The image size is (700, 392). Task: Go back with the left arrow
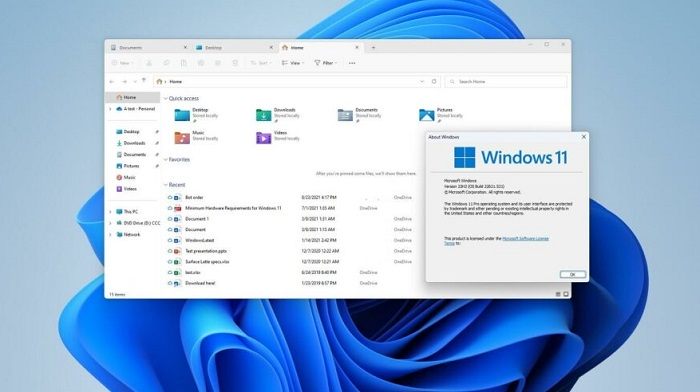coord(112,82)
